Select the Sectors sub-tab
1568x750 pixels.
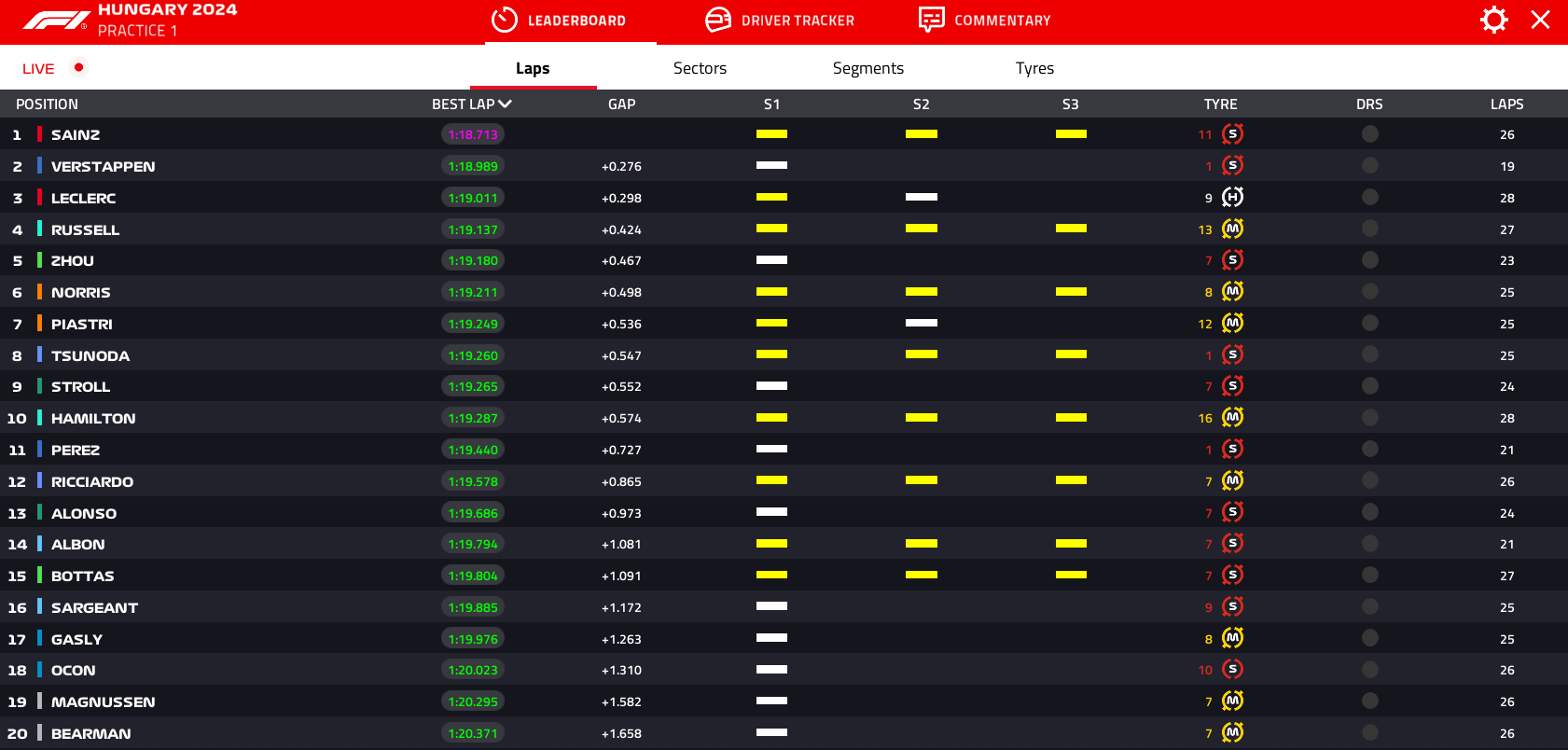click(x=700, y=68)
